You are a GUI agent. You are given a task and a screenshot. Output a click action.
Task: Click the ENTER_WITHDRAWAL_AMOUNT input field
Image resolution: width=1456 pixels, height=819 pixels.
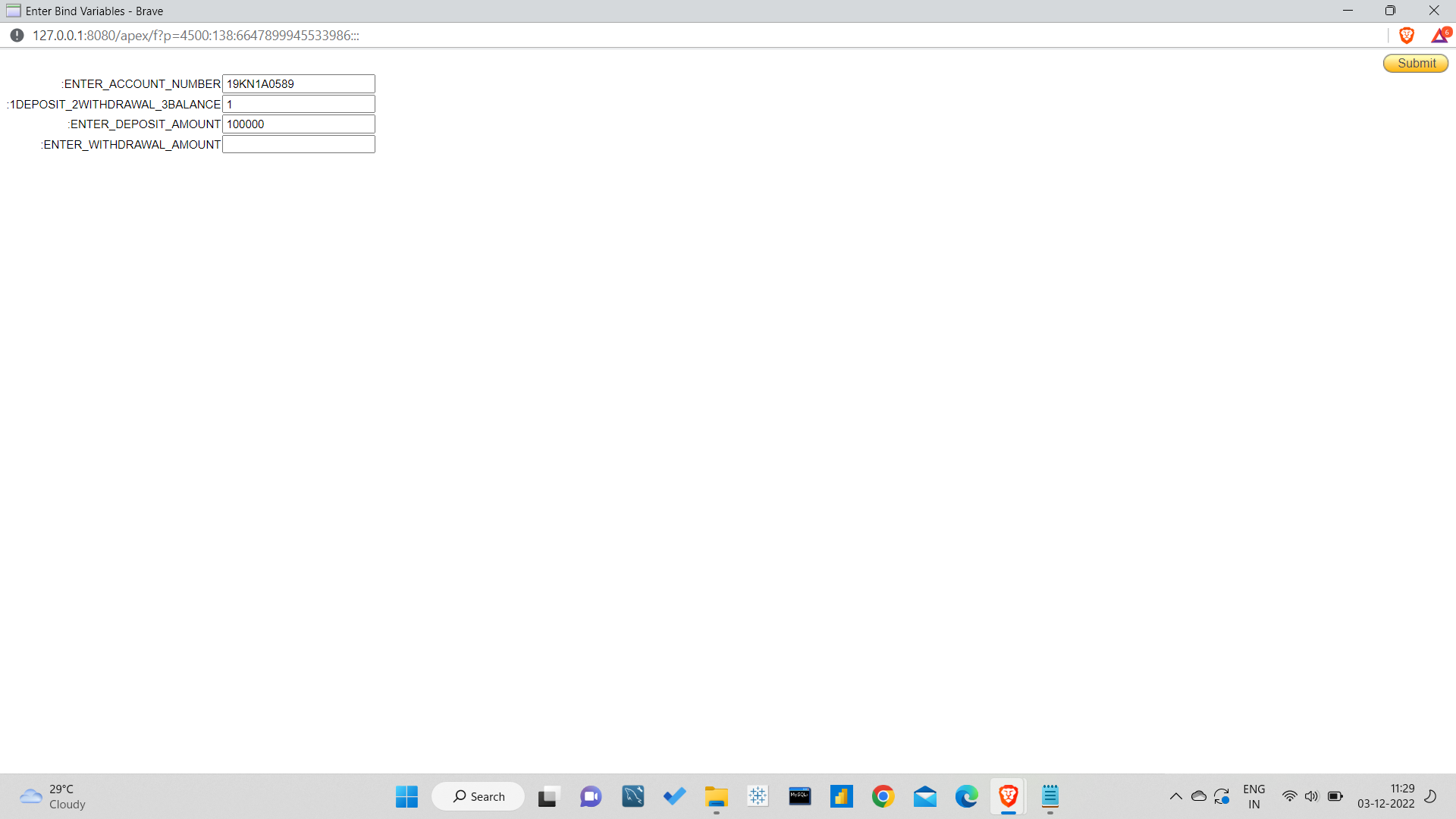click(298, 143)
